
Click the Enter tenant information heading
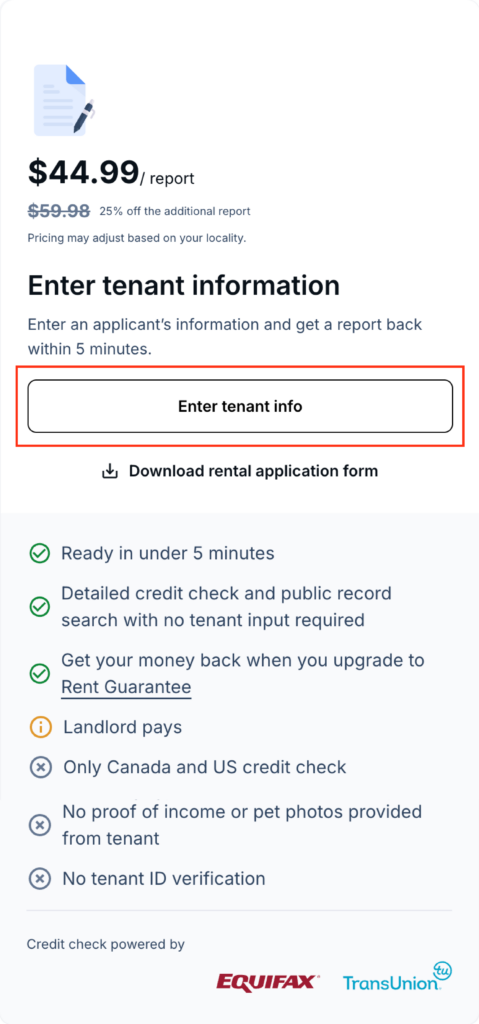point(184,285)
